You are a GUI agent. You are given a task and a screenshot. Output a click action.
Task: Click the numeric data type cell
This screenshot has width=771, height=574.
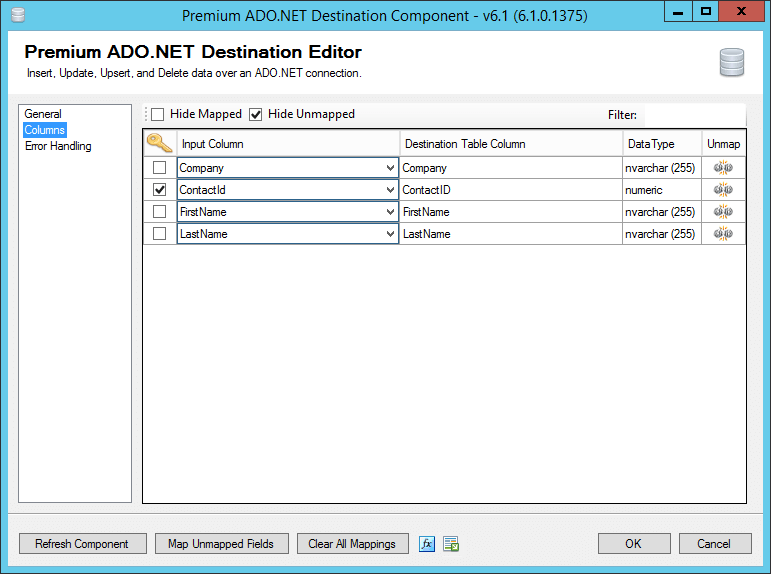coord(662,190)
